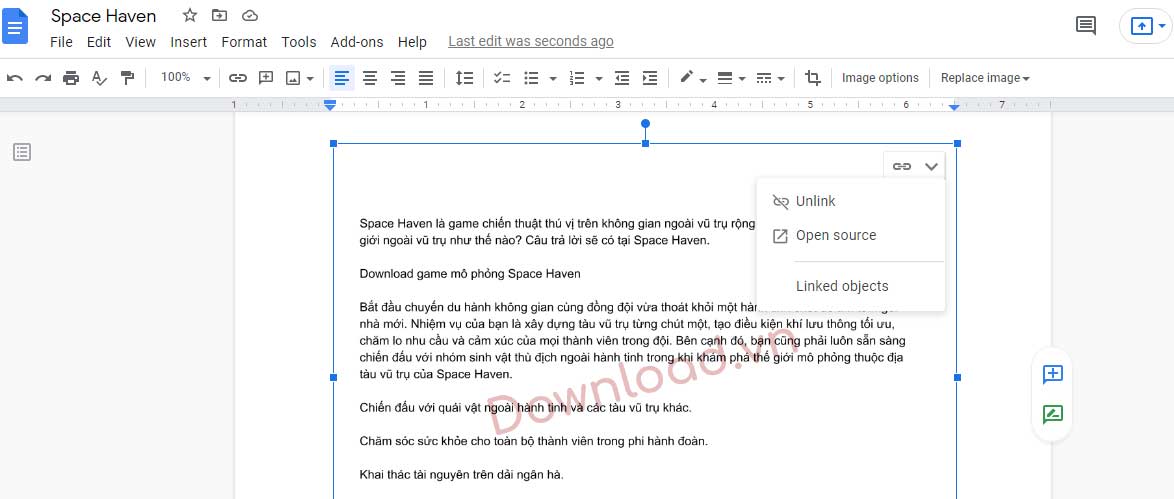Image resolution: width=1174 pixels, height=499 pixels.
Task: Expand bulleted list style options
Action: [553, 79]
